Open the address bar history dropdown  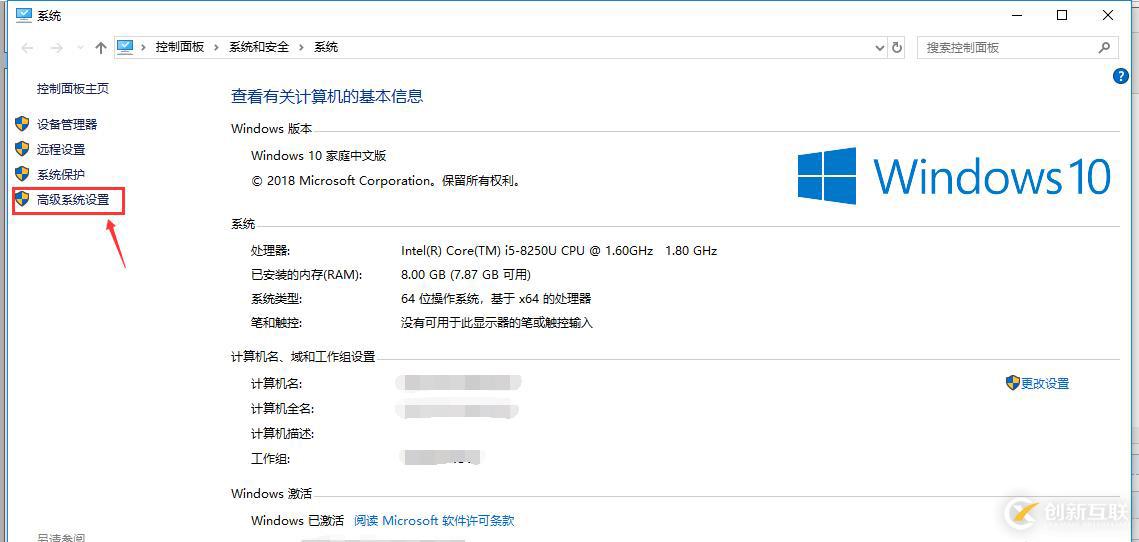pyautogui.click(x=880, y=47)
